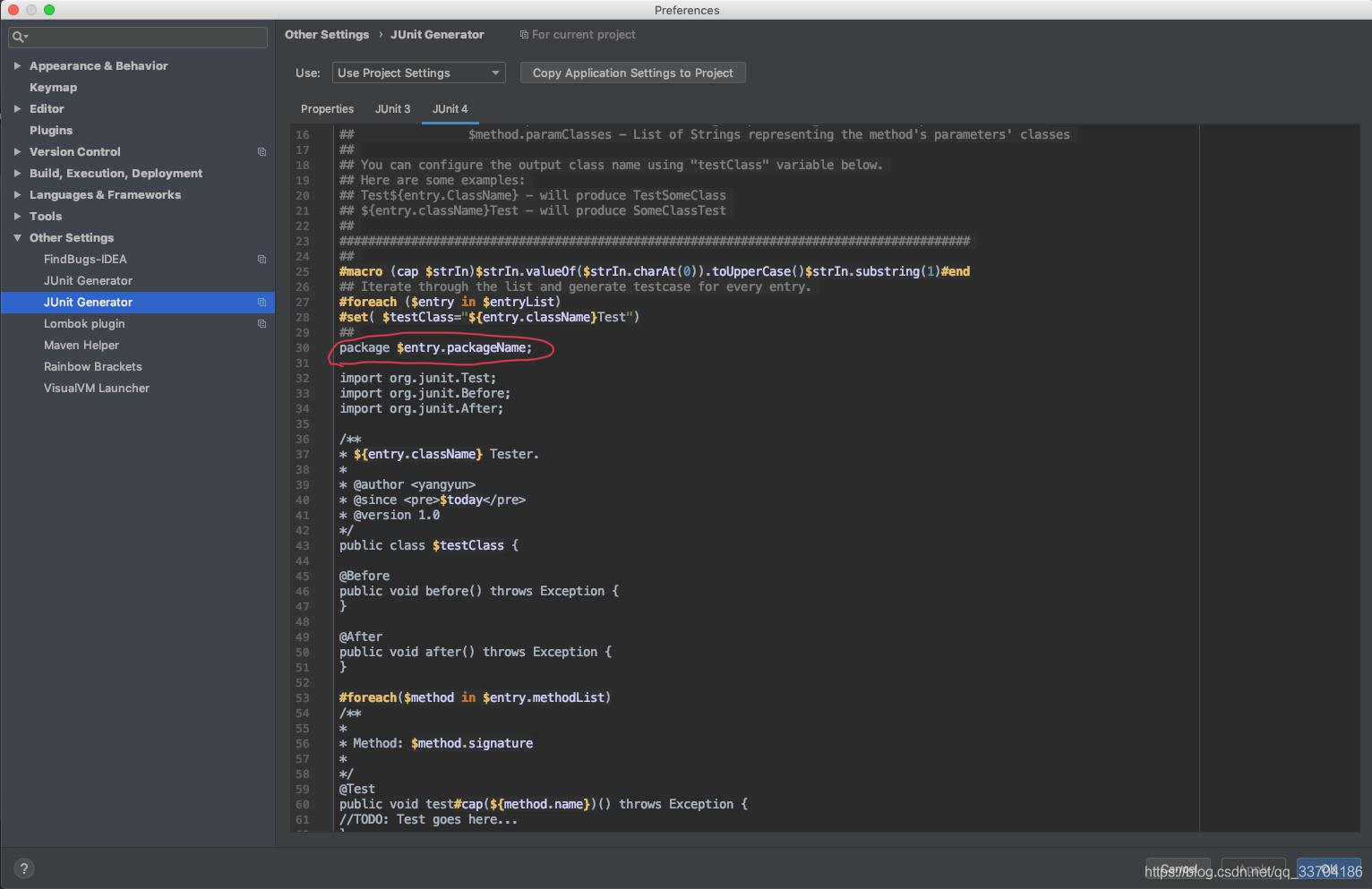The image size is (1372, 889).
Task: Select FindBugs-IDEA settings
Action: point(85,260)
